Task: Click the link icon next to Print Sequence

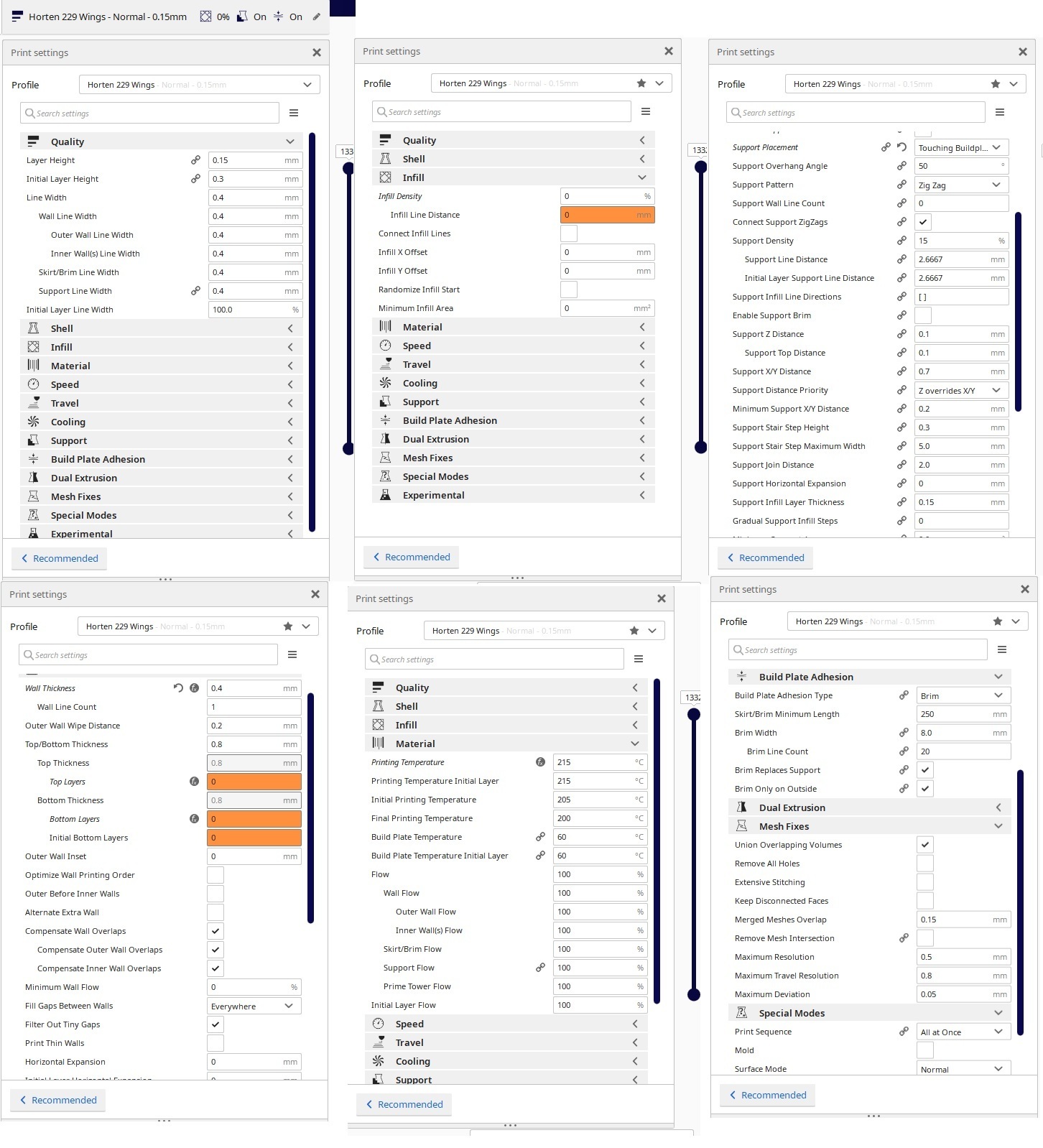Action: [x=904, y=1032]
